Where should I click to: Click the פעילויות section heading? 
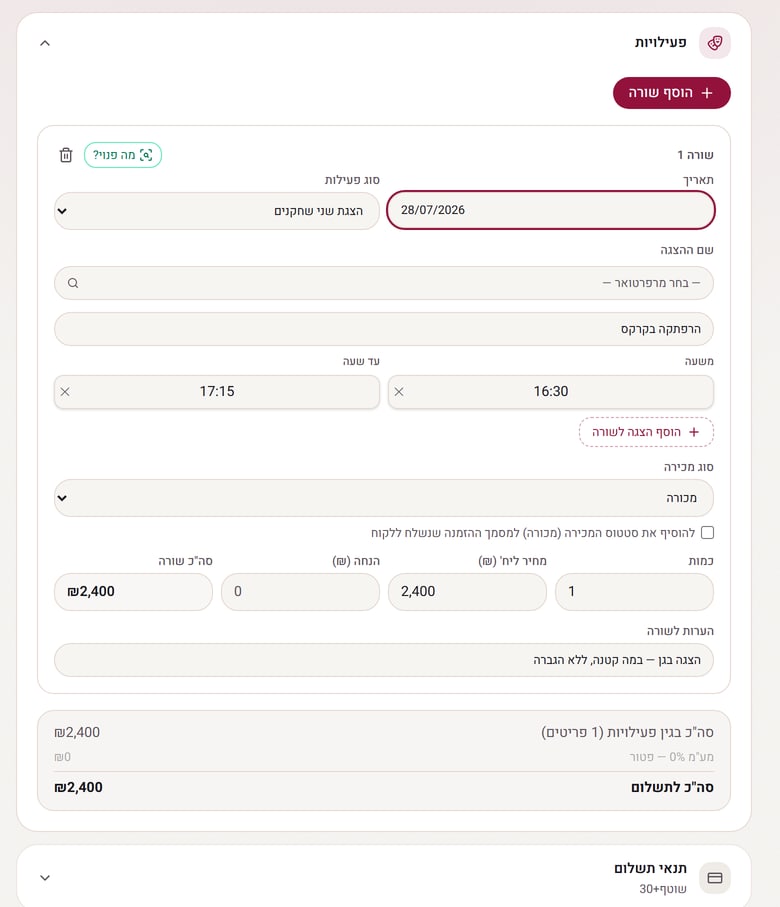pos(660,42)
